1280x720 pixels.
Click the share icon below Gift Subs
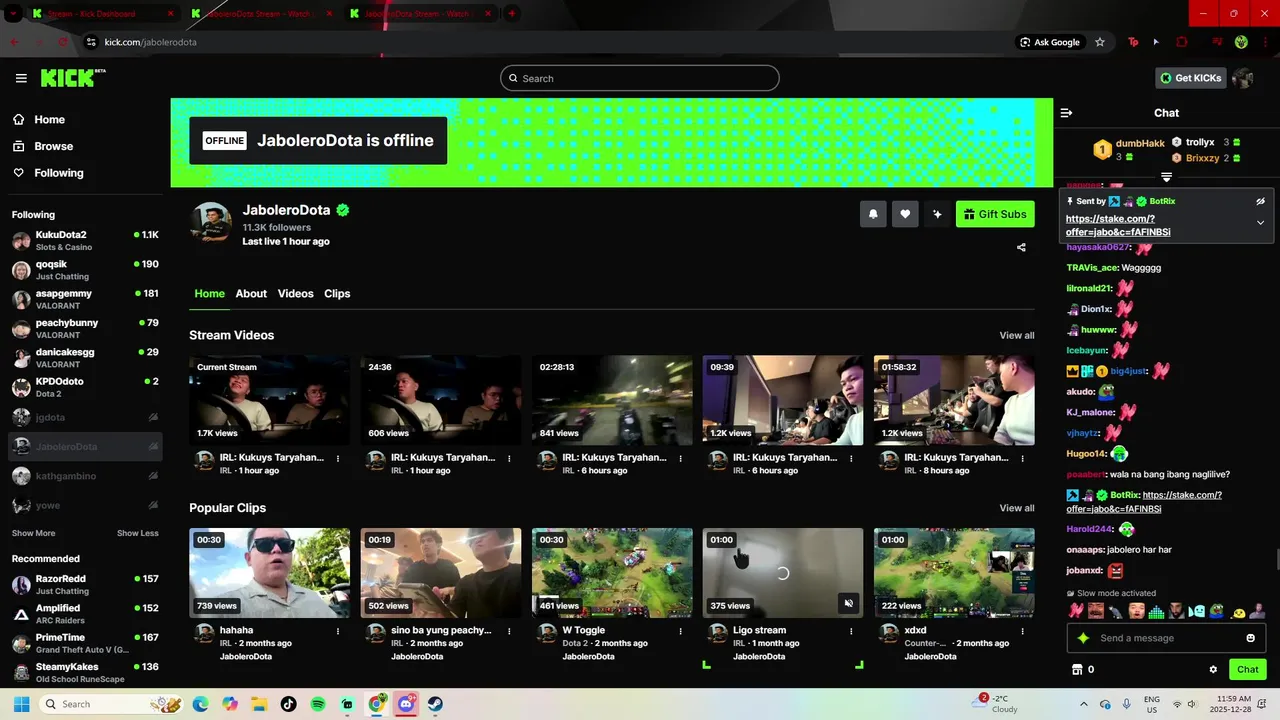[1021, 247]
